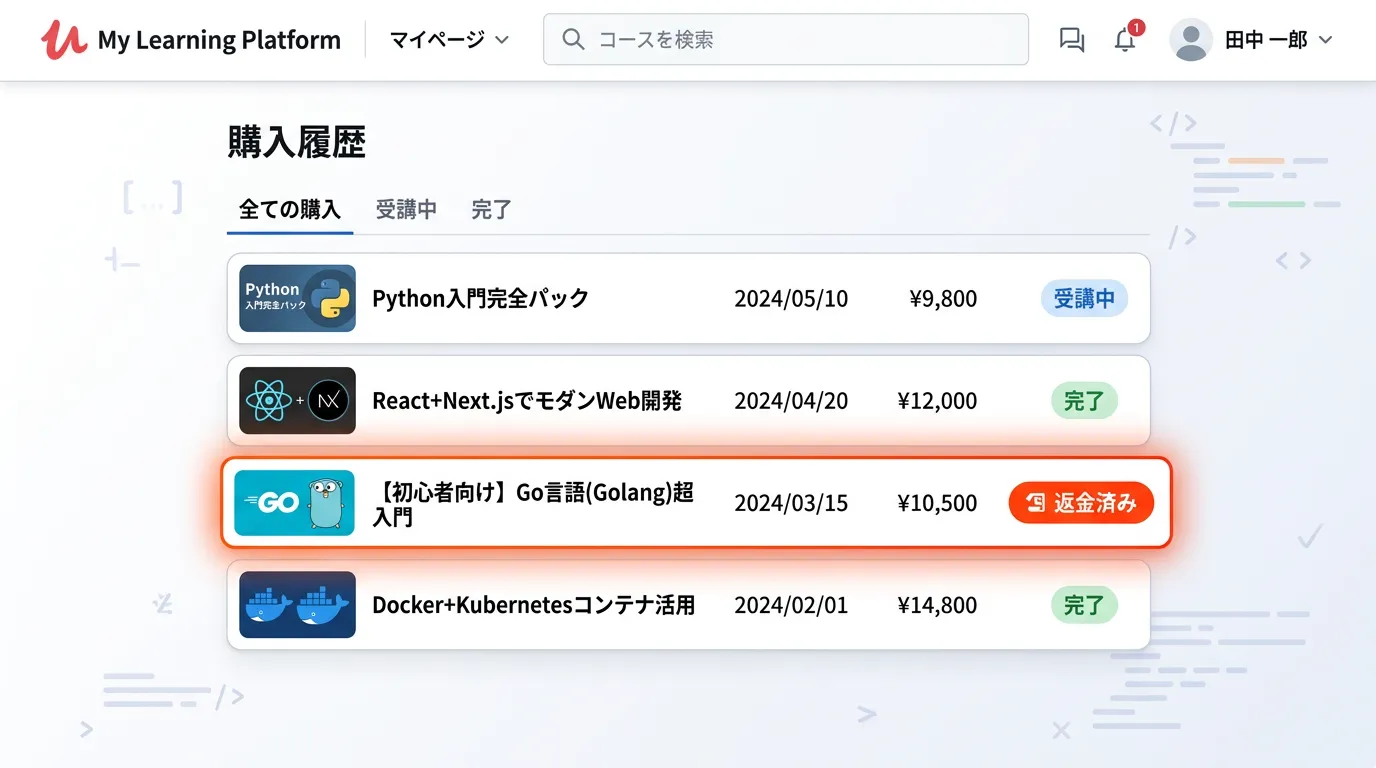Switch to the 全ての購入 tab
This screenshot has width=1376, height=768.
click(x=290, y=210)
